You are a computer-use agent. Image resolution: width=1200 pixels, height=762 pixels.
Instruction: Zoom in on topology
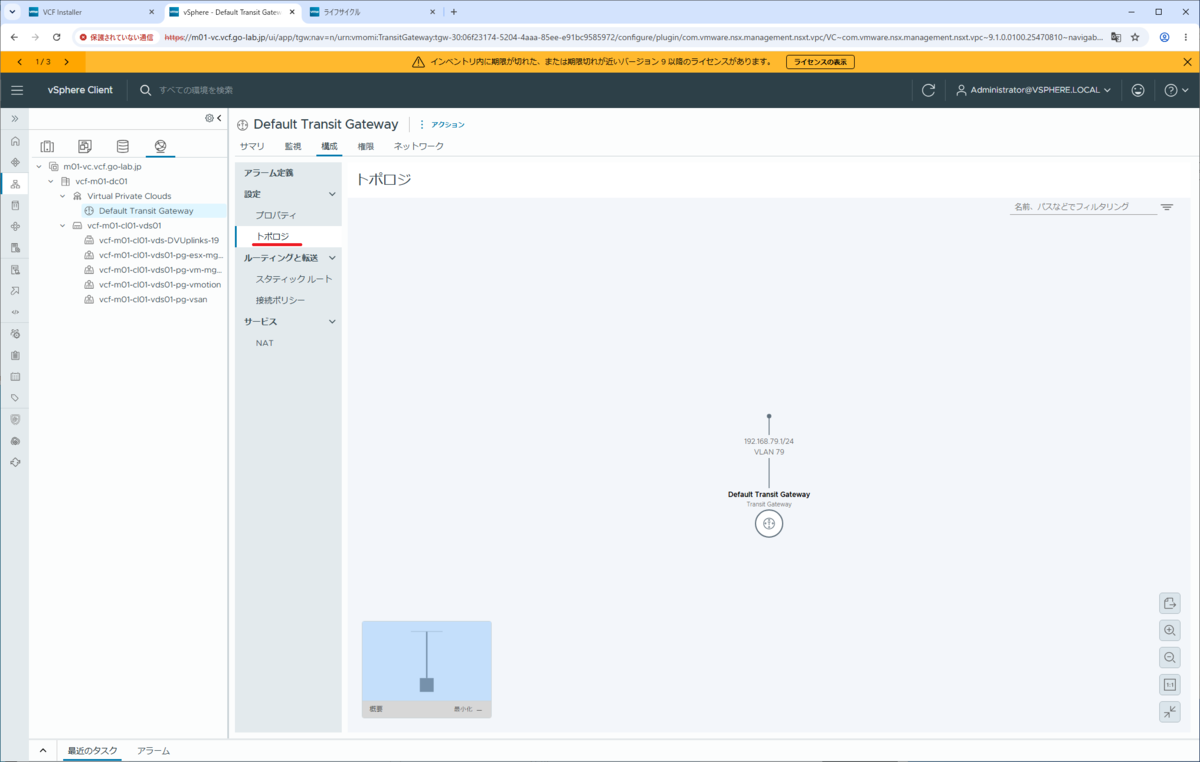click(1170, 631)
